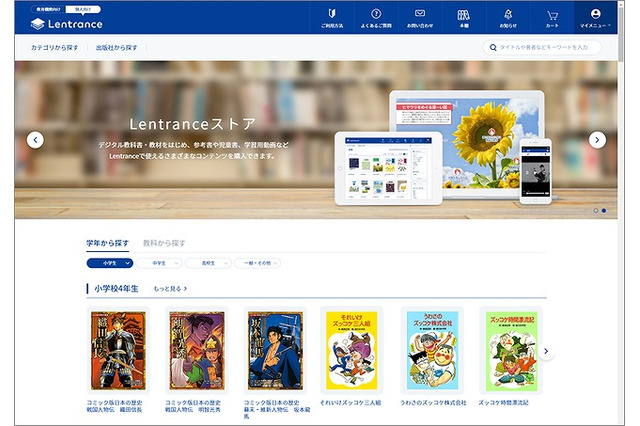Image resolution: width=640 pixels, height=426 pixels.
Task: Open the それいけズッコケ三人組 yellow cover
Action: [351, 350]
